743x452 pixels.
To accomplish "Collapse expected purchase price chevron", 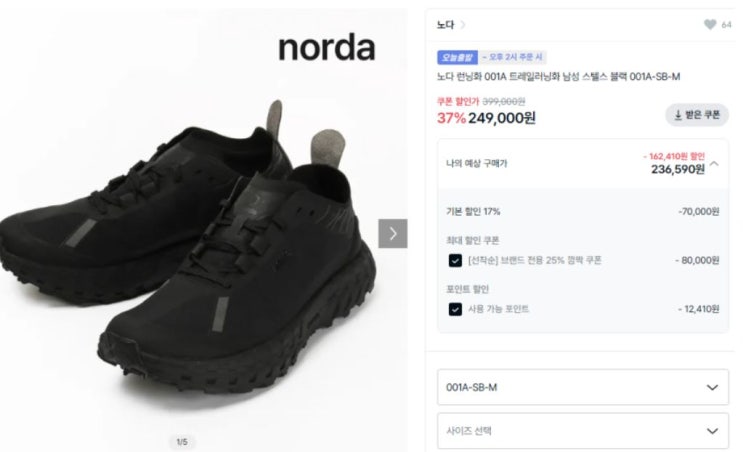I will (715, 163).
